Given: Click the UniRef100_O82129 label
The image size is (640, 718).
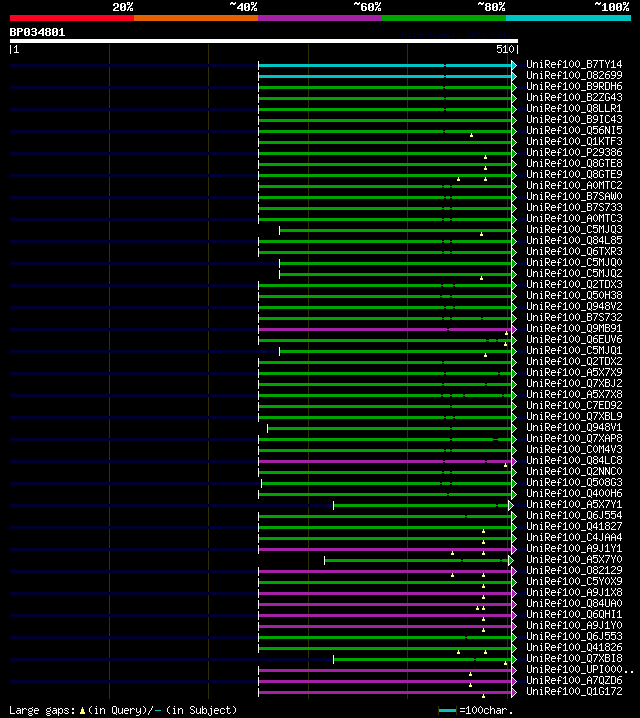Looking at the screenshot, I should pyautogui.click(x=574, y=571).
